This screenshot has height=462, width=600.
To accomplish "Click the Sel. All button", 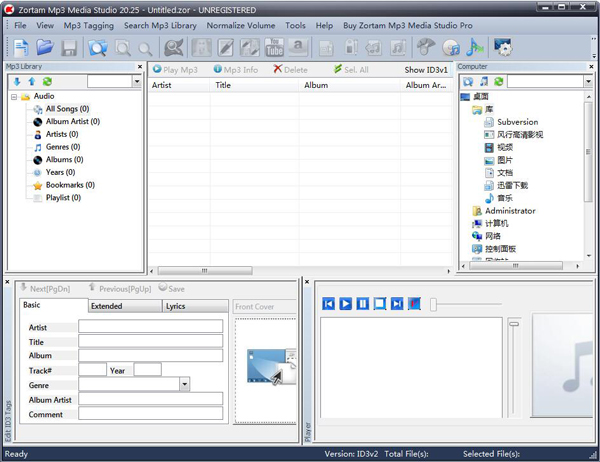I will [351, 70].
